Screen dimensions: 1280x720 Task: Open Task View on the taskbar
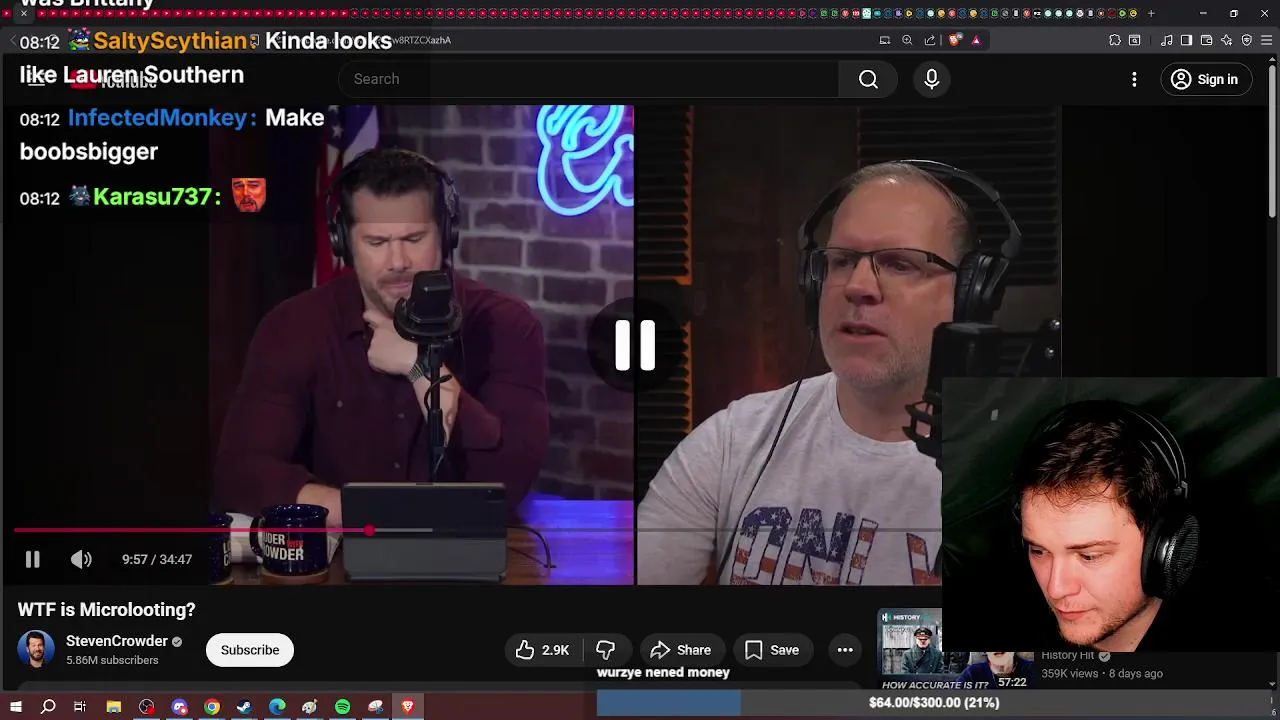point(80,707)
